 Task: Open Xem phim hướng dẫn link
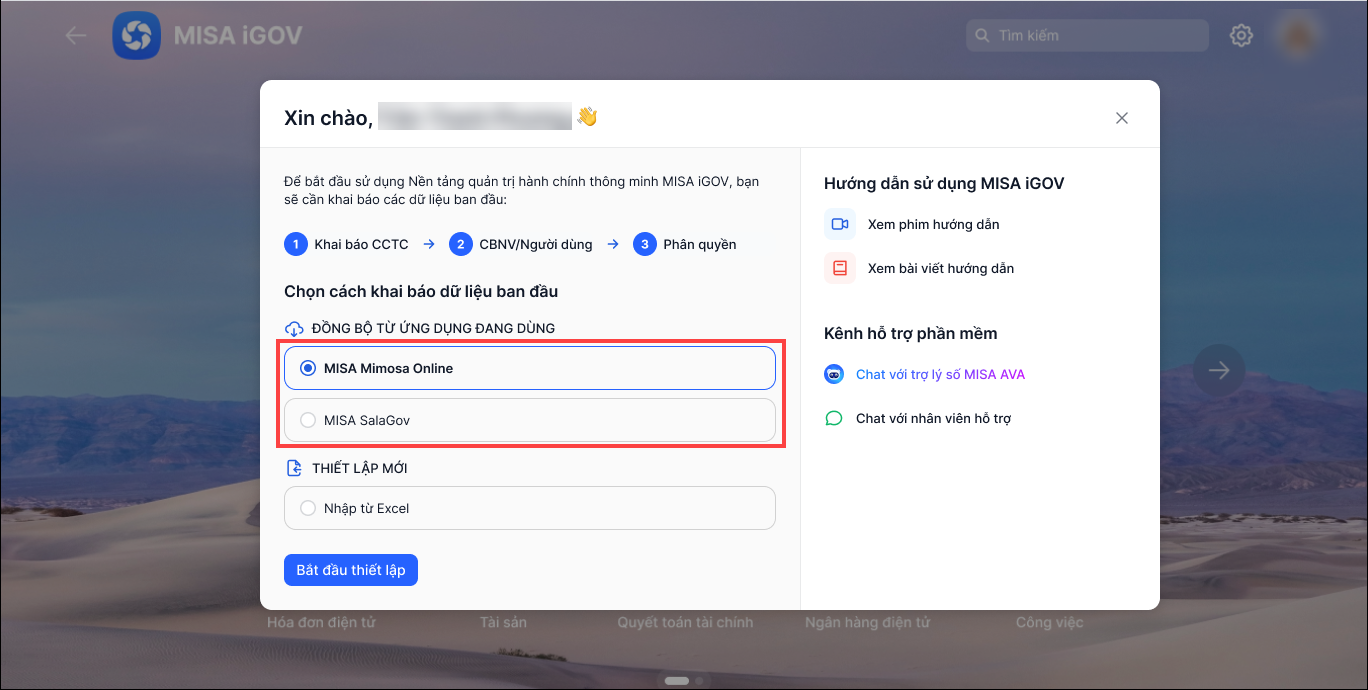(x=933, y=224)
